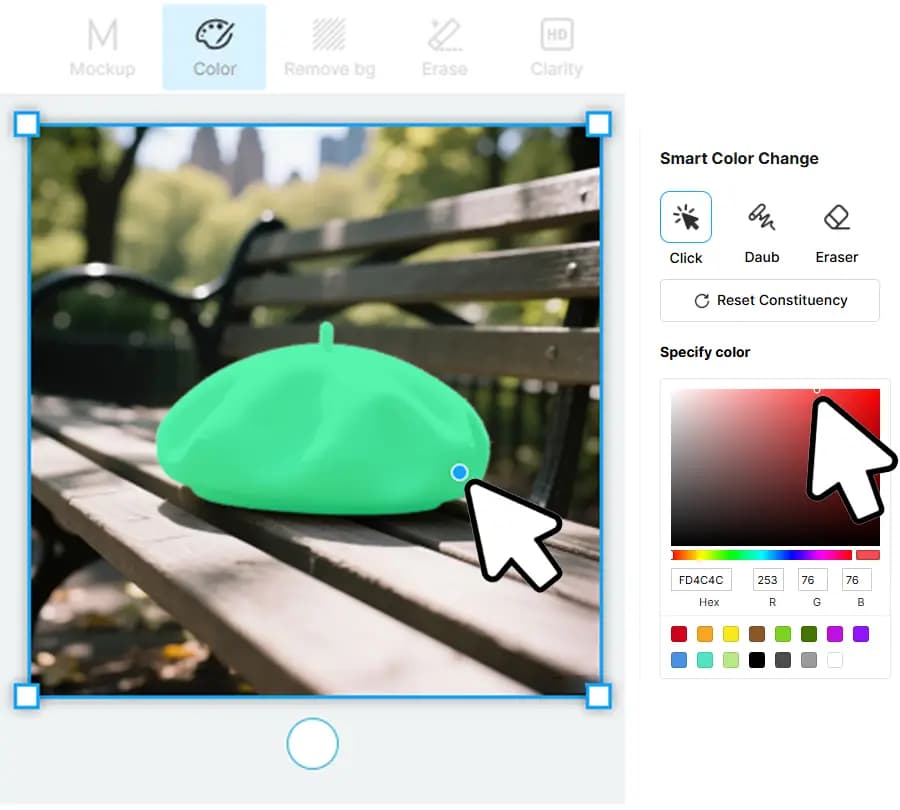Select the purple preset color swatch

[x=861, y=634]
